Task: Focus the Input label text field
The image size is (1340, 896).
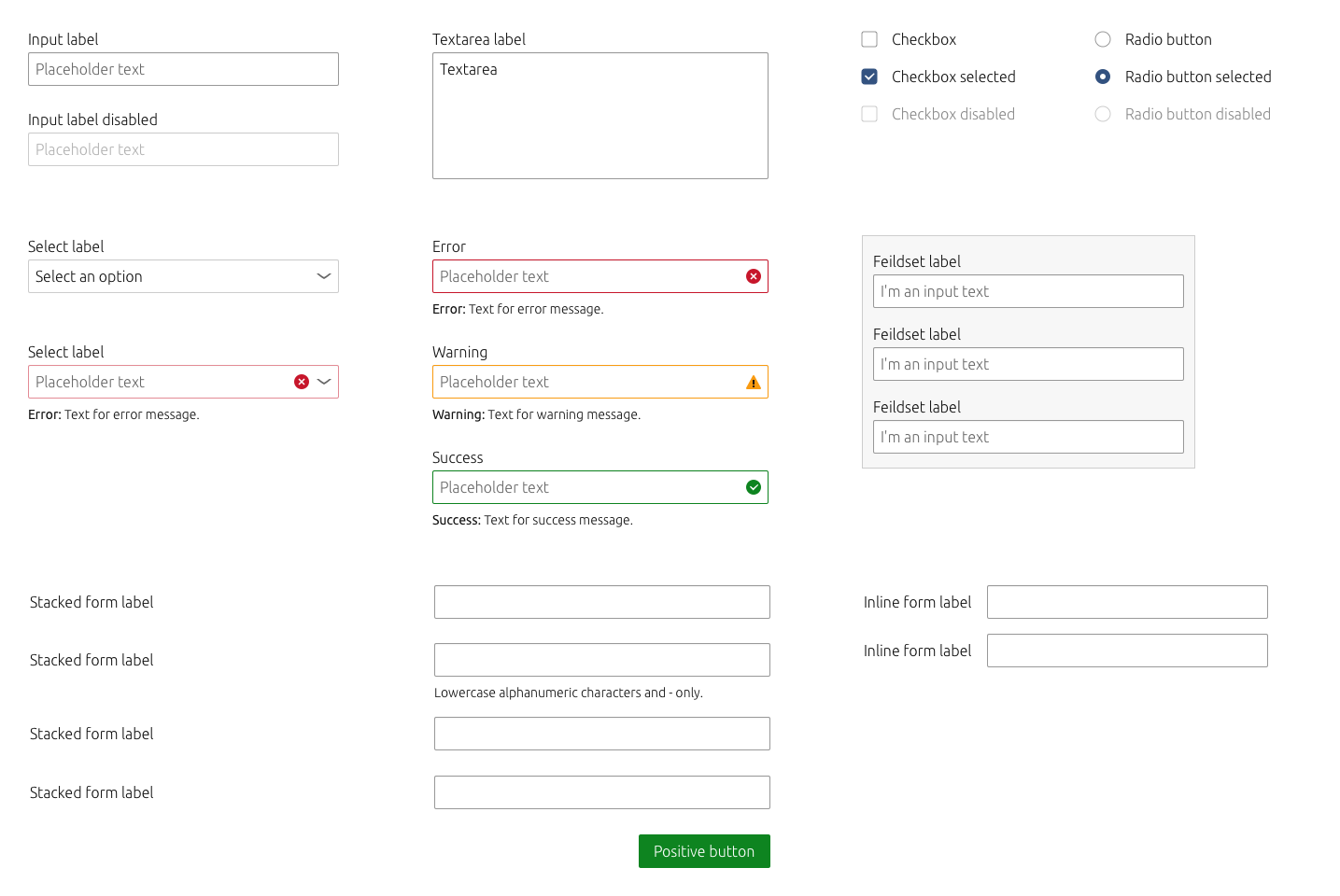Action: [183, 69]
